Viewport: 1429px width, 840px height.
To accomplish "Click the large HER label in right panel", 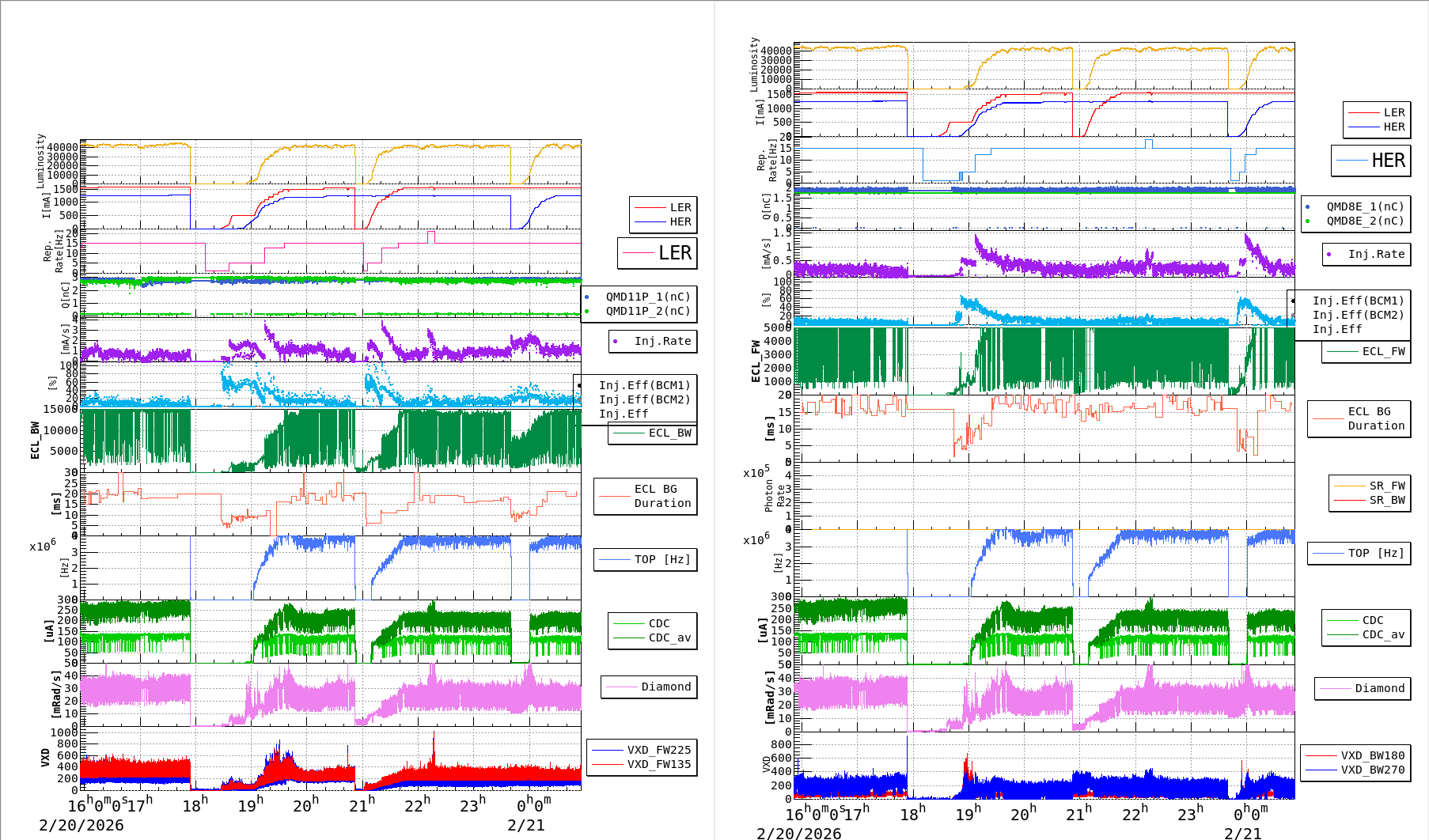I will tap(1388, 161).
